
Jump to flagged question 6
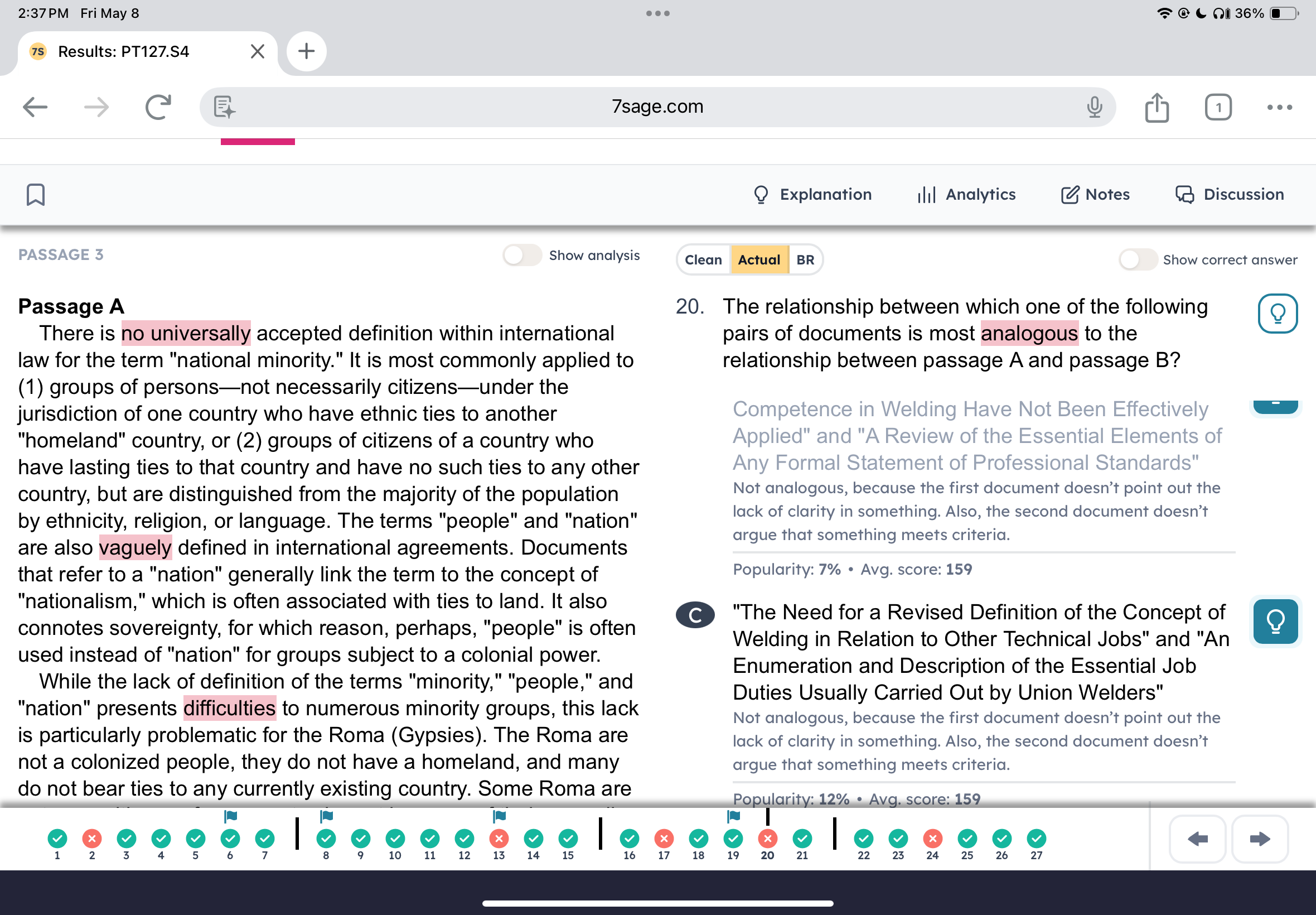click(x=230, y=839)
